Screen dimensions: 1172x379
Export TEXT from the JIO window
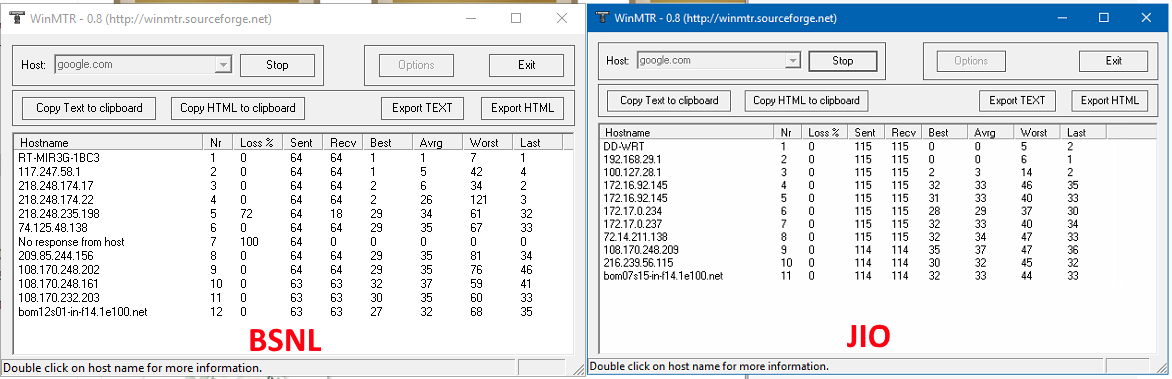point(1017,100)
